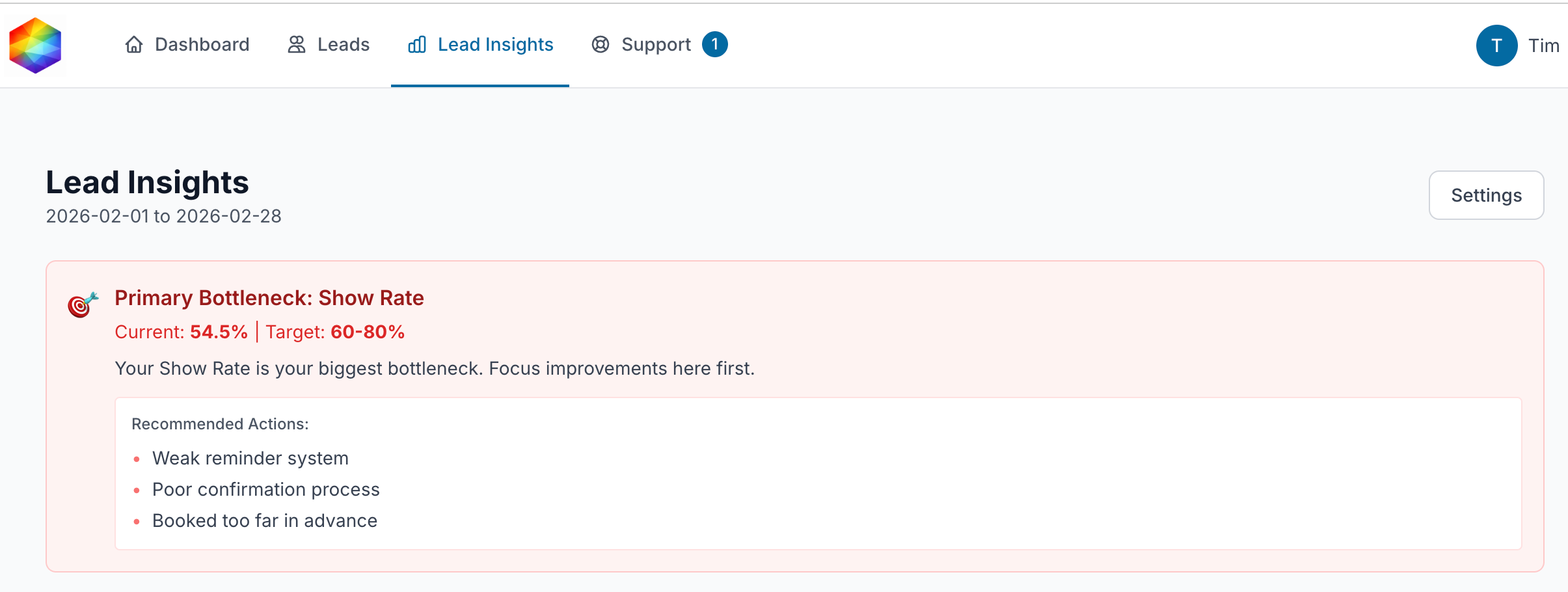
Task: Click the dartboard target bottleneck icon
Action: pyautogui.click(x=83, y=304)
